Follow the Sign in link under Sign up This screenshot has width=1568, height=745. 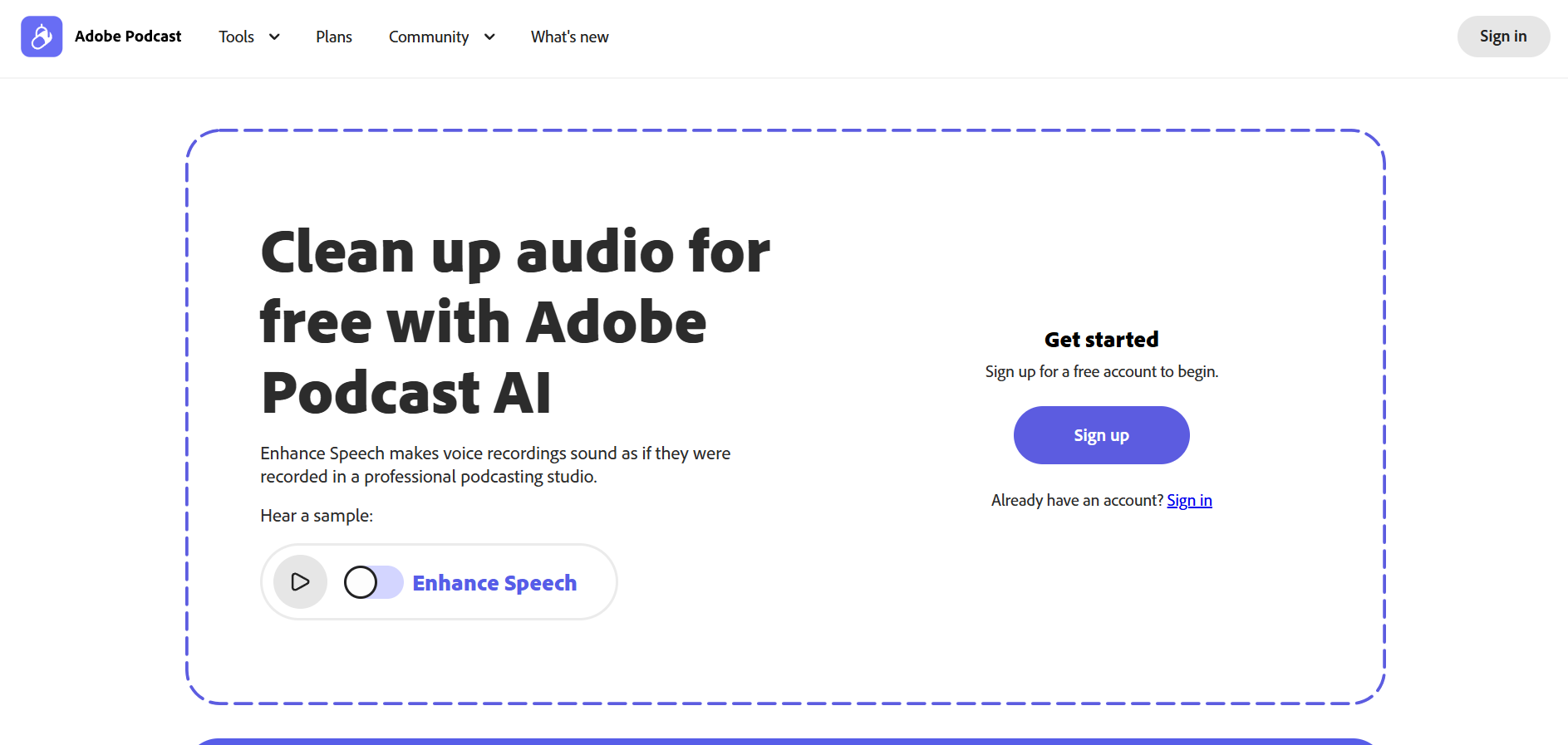[1189, 500]
